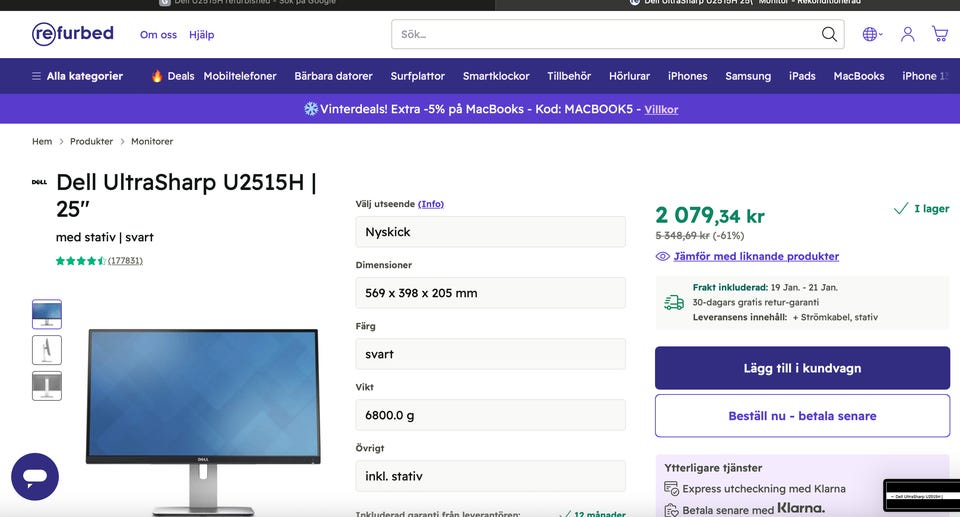Open the Villkor link in banner

tap(661, 109)
